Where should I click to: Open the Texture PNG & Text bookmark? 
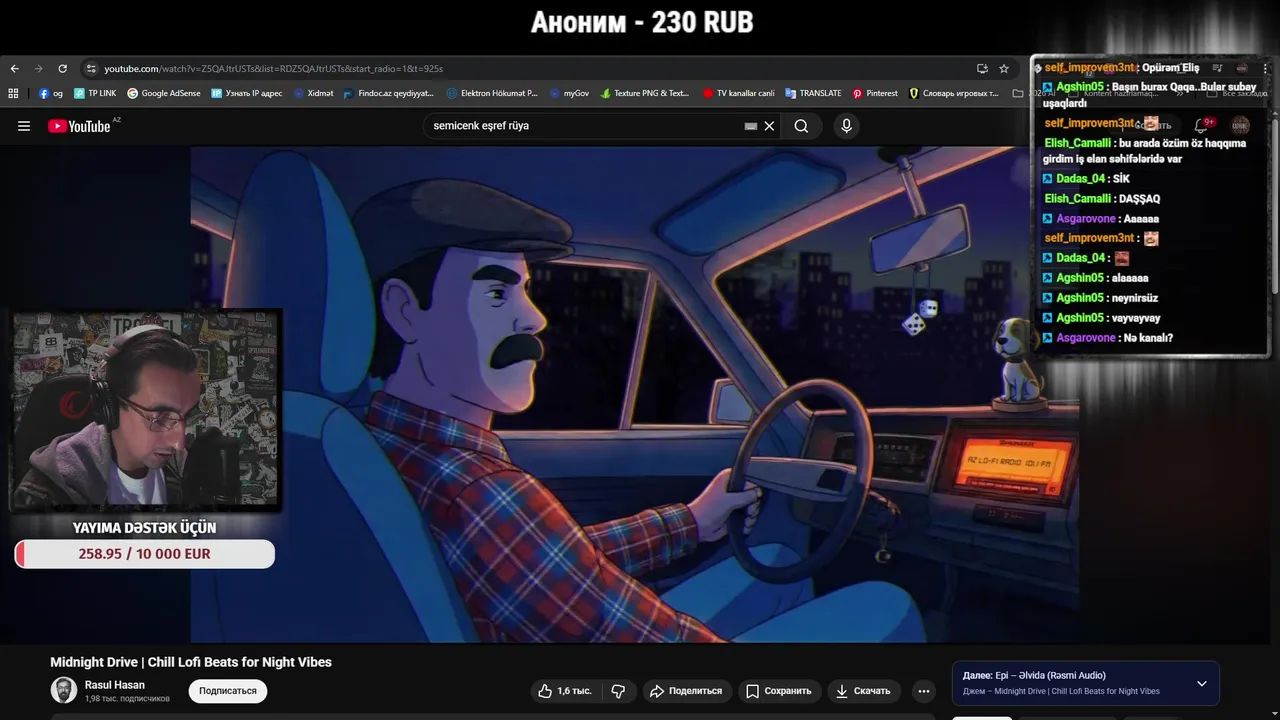(x=645, y=93)
